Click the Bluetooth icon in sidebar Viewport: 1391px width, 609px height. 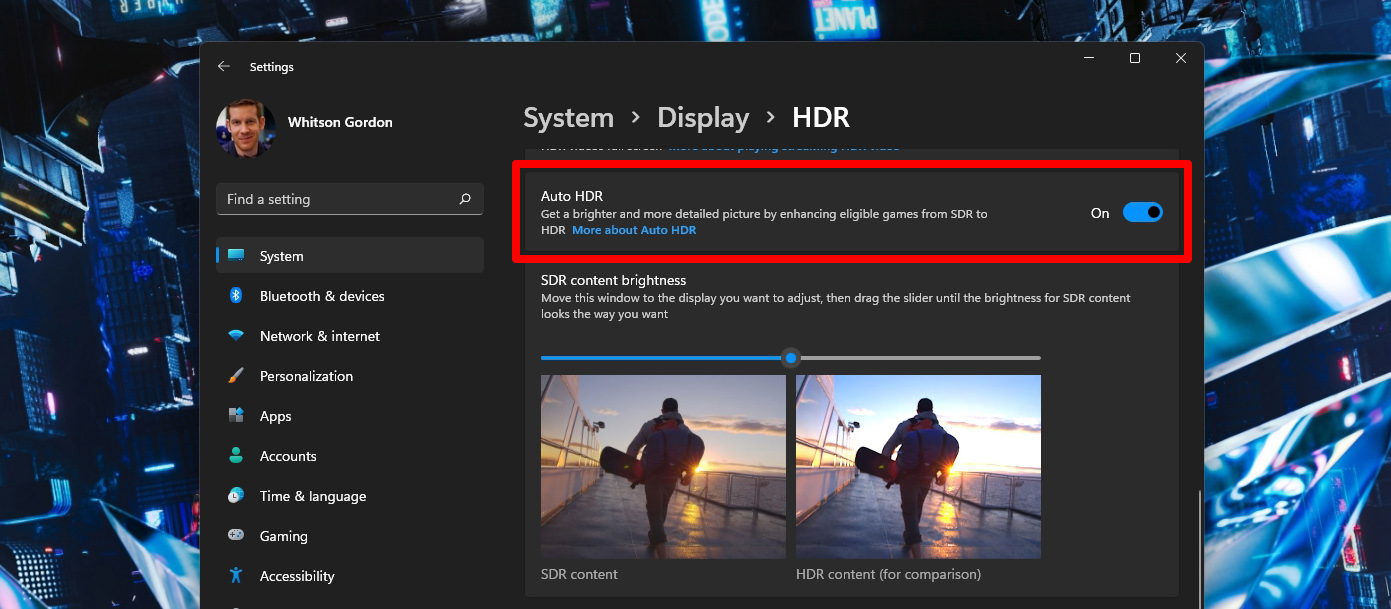click(236, 296)
